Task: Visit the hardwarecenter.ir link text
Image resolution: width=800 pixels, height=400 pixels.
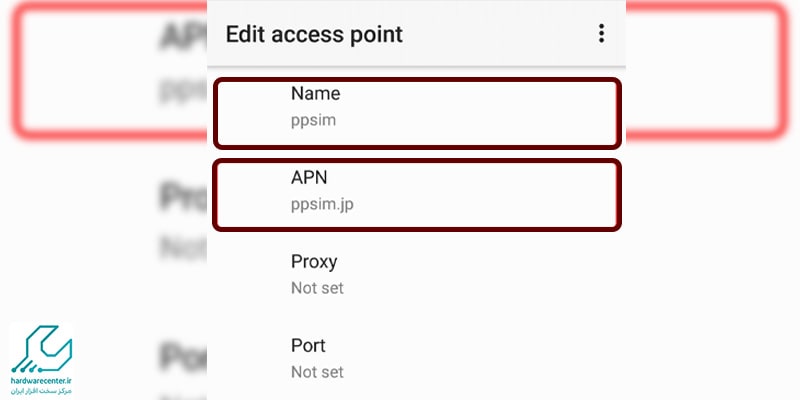Action: coord(41,382)
